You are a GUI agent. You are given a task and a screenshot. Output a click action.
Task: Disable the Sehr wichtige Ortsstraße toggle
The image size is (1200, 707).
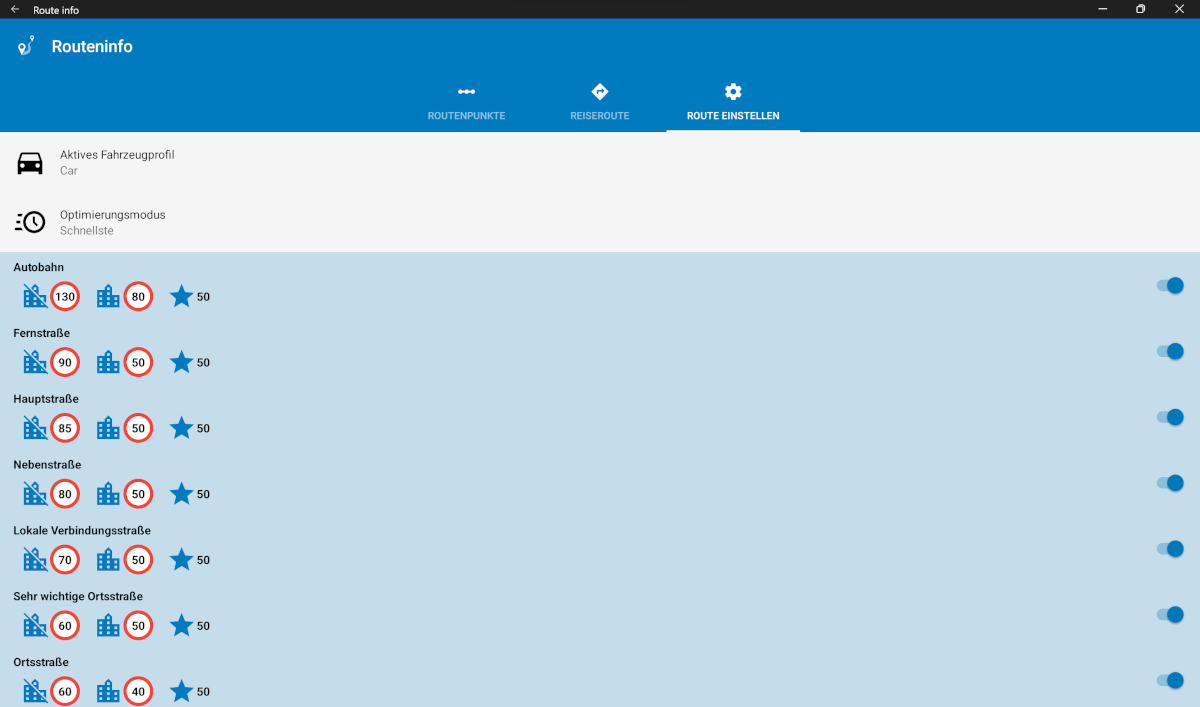1170,615
